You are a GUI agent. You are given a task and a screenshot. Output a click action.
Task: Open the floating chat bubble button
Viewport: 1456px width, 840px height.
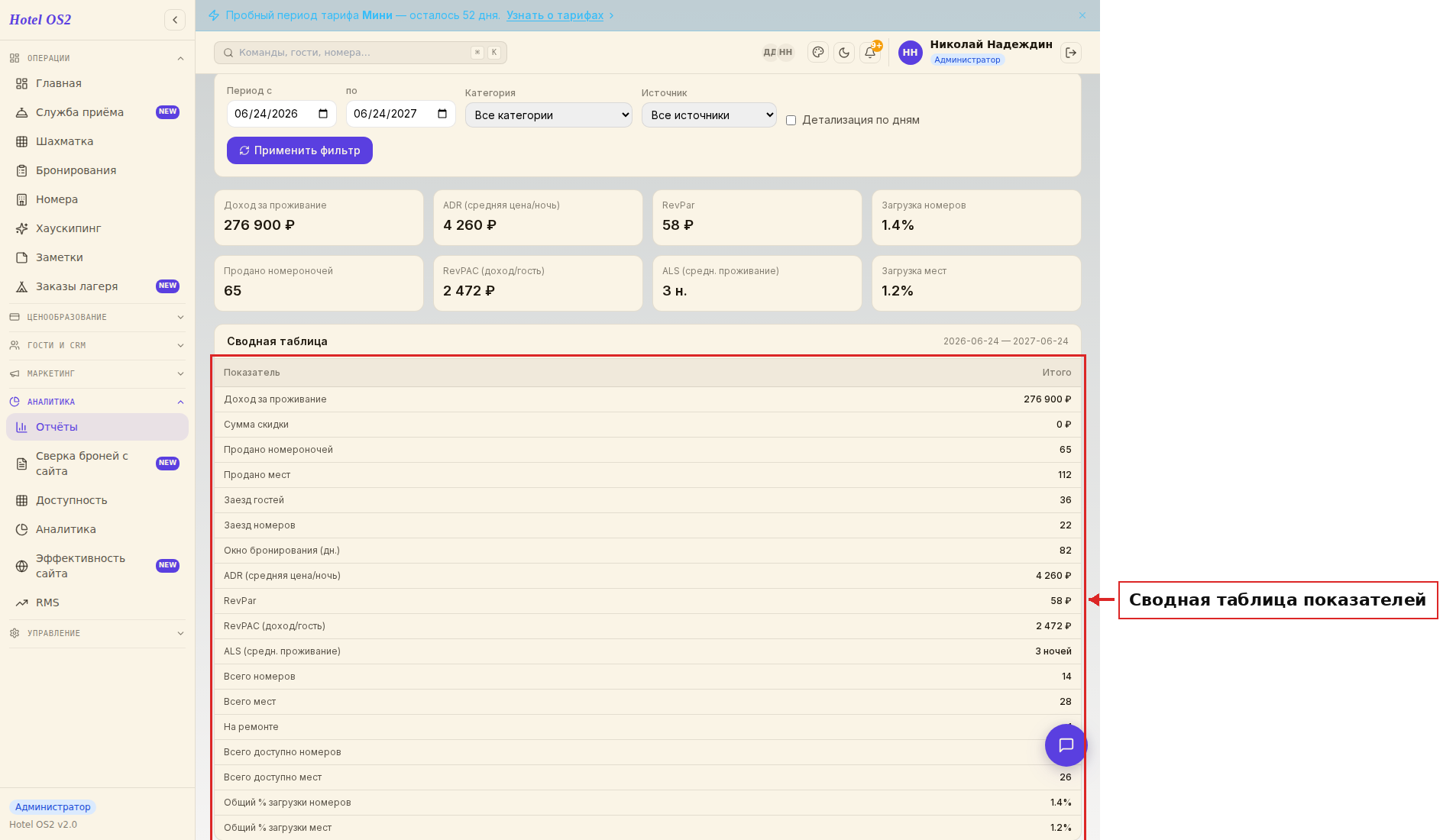tap(1066, 745)
